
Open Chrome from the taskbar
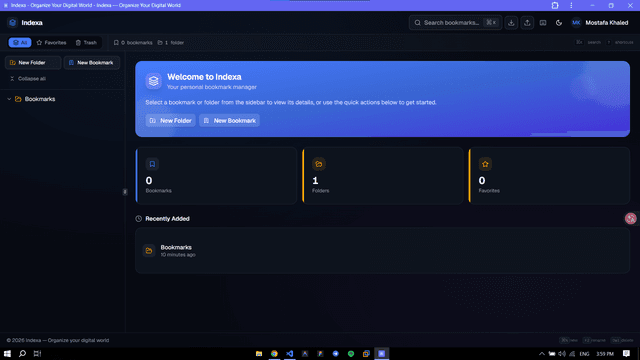click(274, 353)
